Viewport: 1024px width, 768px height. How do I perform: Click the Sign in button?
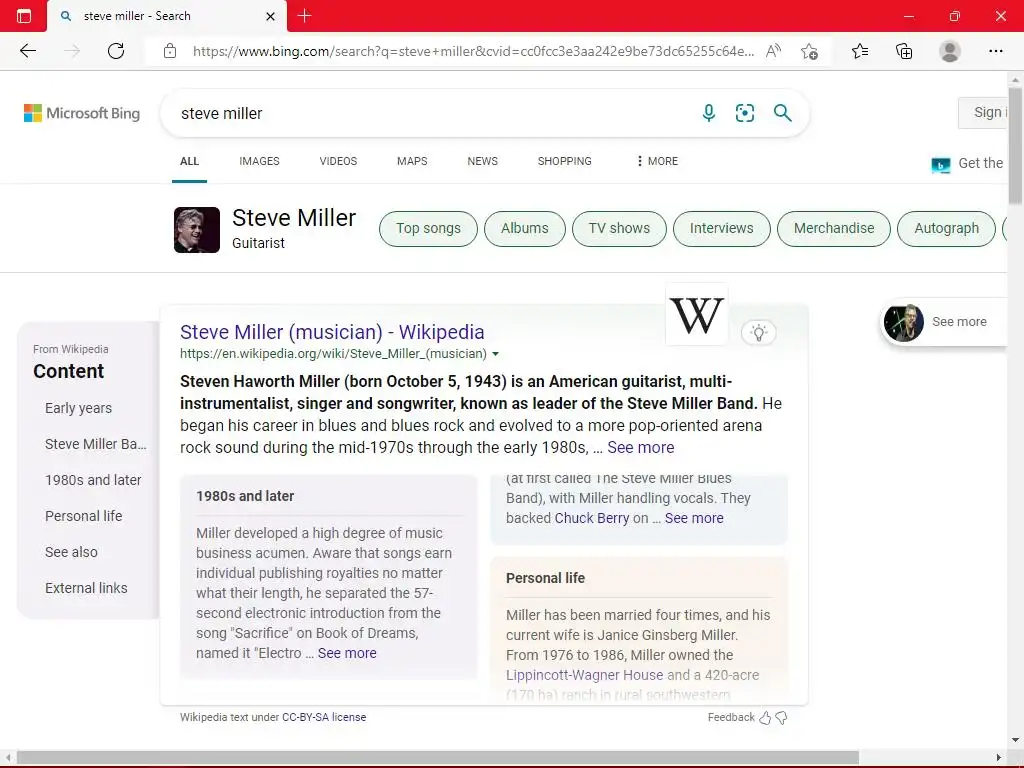tap(984, 113)
